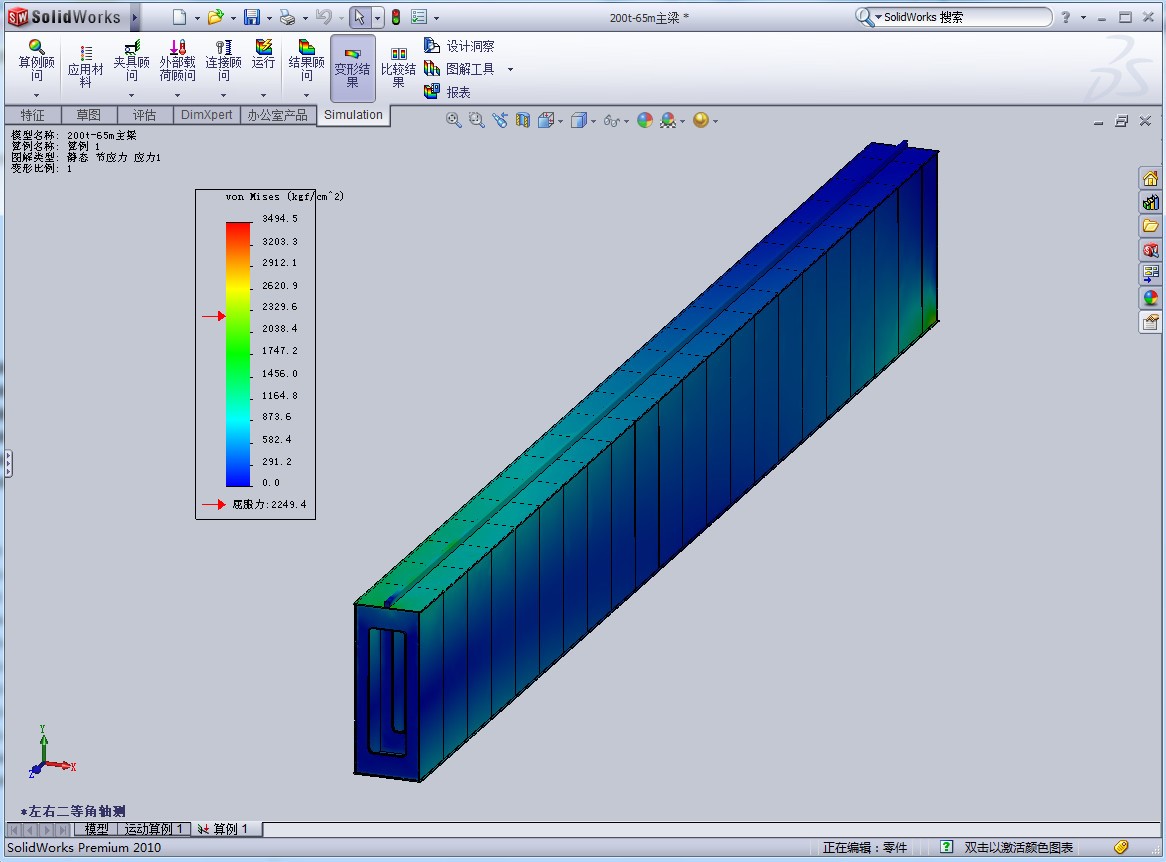Click the Save disk icon
The height and width of the screenshot is (862, 1166).
point(252,17)
